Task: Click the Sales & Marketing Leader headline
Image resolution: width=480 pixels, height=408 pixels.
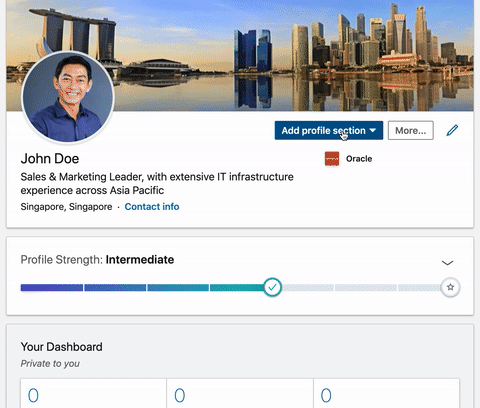Action: pyautogui.click(x=157, y=183)
